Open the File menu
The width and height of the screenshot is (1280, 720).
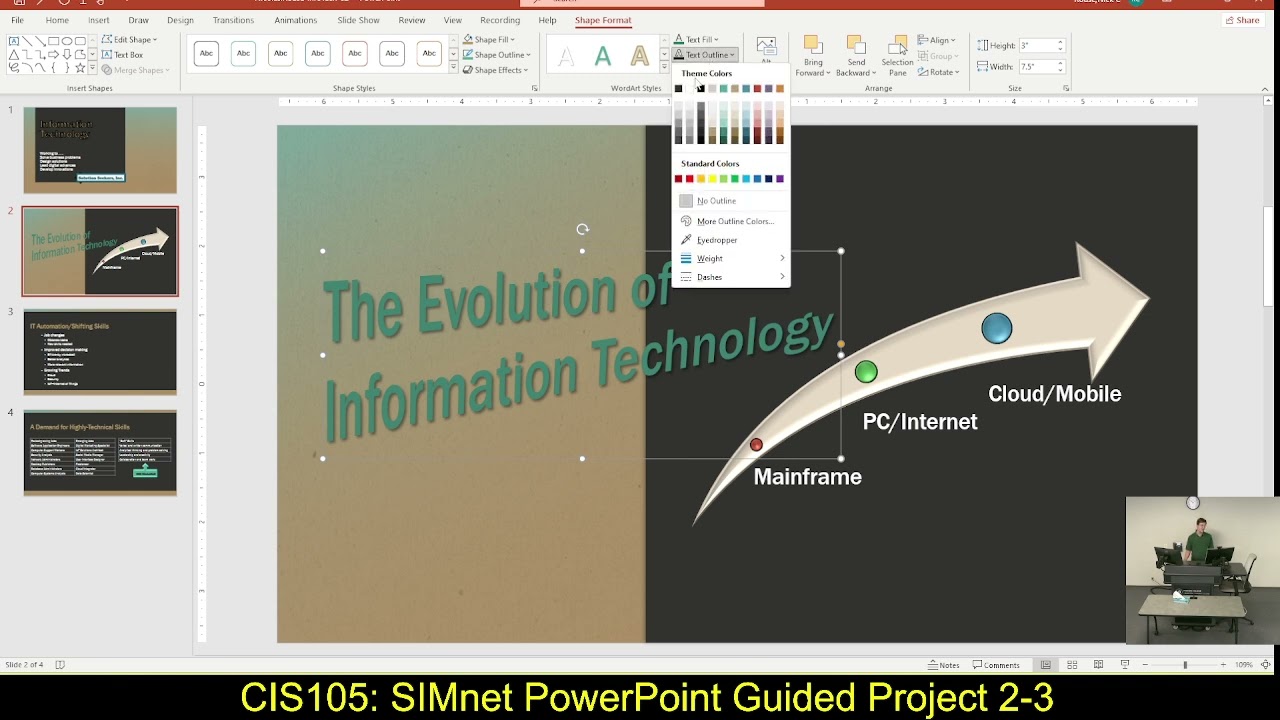[17, 20]
